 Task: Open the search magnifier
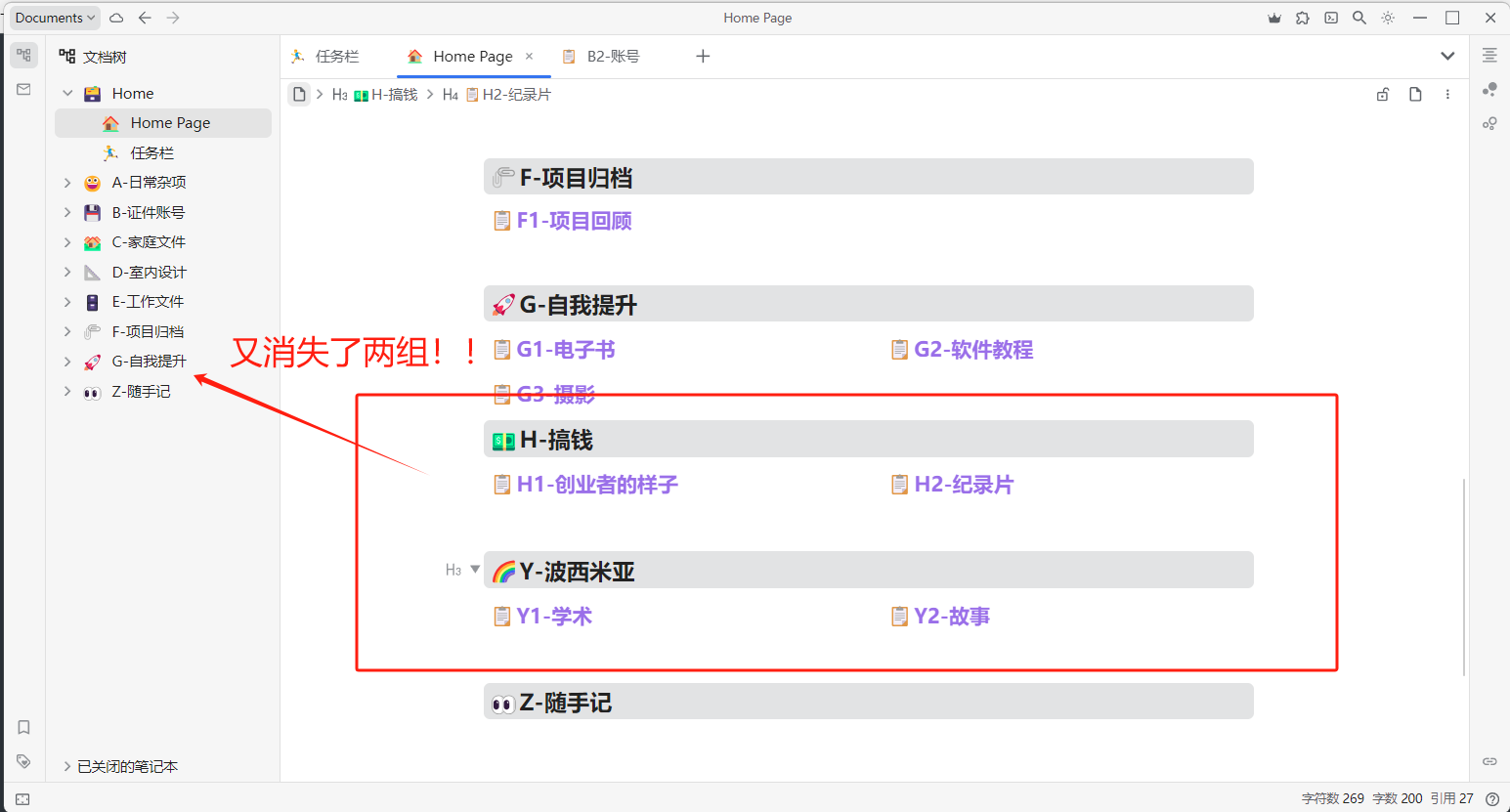tap(1359, 18)
